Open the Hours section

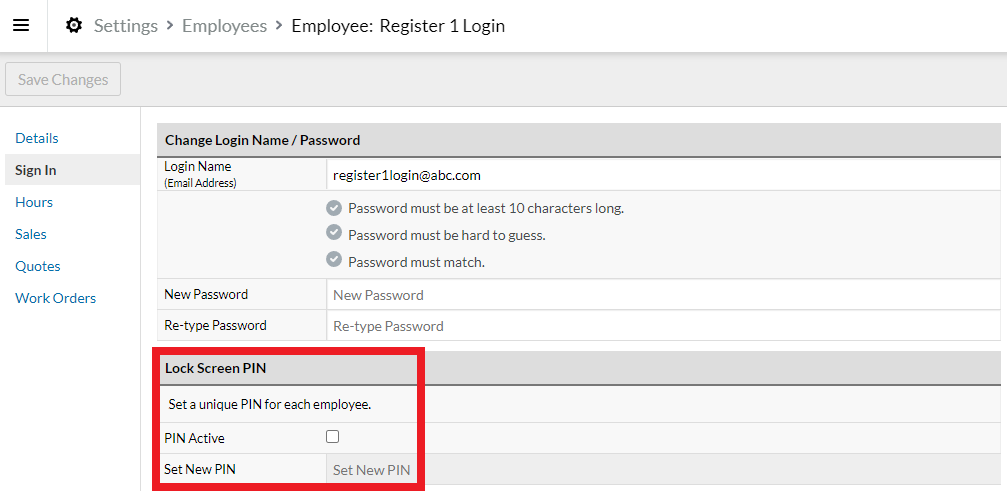(x=34, y=202)
